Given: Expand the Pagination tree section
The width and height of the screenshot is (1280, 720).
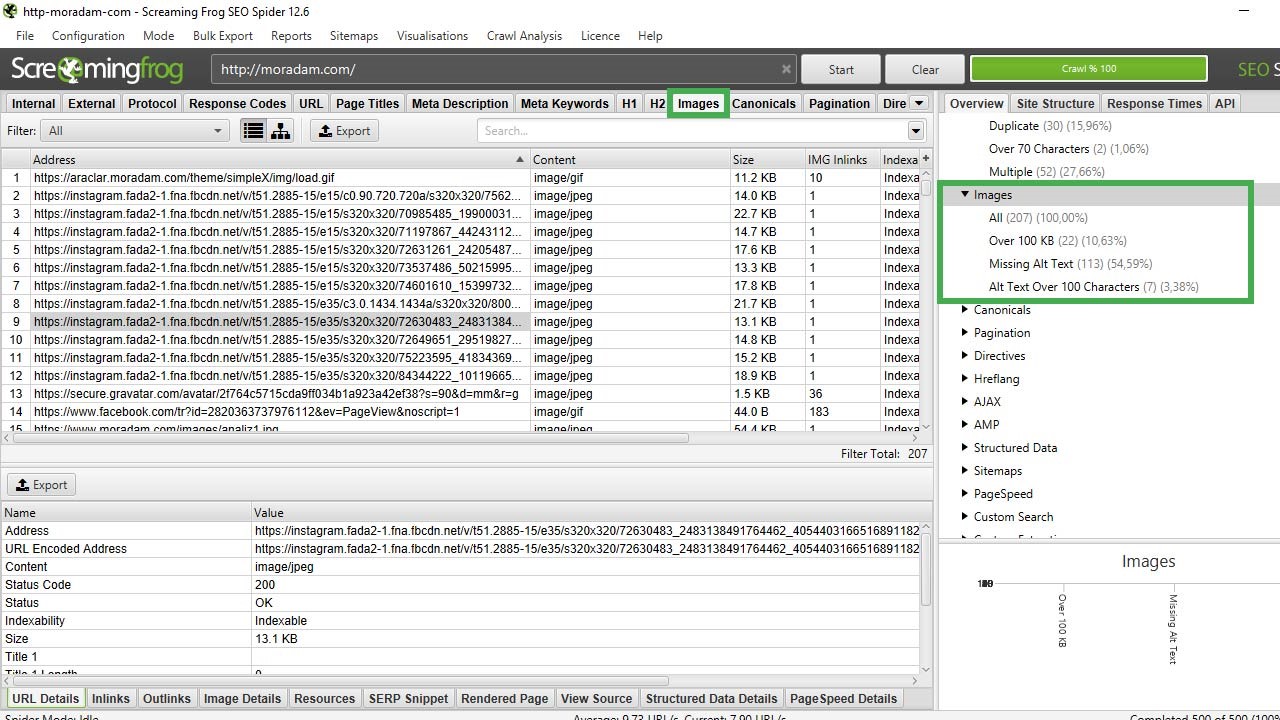Looking at the screenshot, I should coord(965,333).
